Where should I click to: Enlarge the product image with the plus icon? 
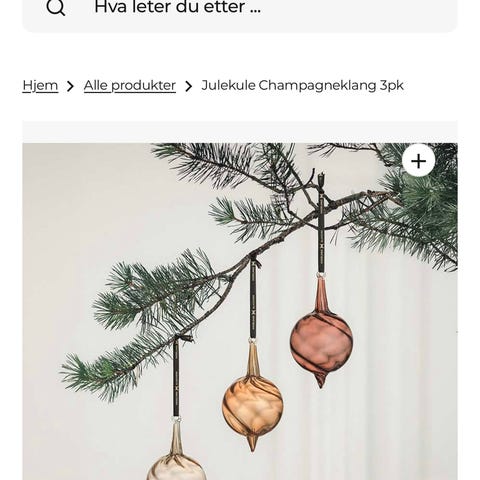point(418,161)
